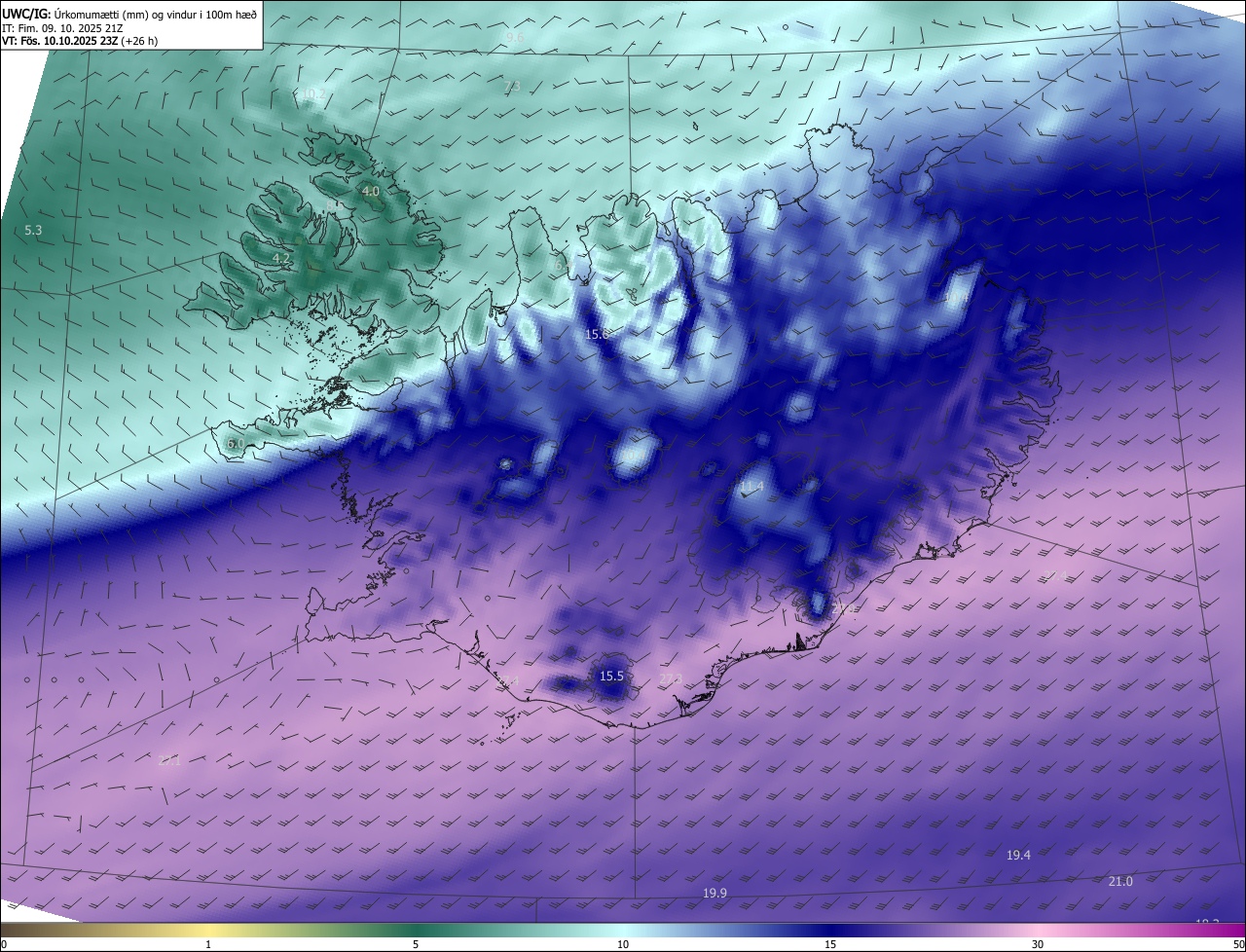Click the 7.3 value label
The height and width of the screenshot is (952, 1246).
click(x=511, y=87)
